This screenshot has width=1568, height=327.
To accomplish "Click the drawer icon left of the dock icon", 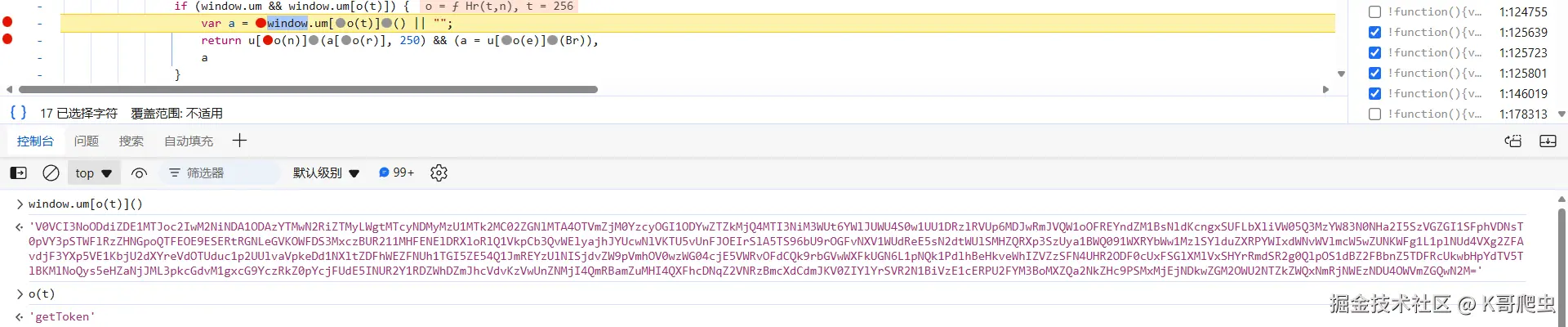I will point(1513,141).
